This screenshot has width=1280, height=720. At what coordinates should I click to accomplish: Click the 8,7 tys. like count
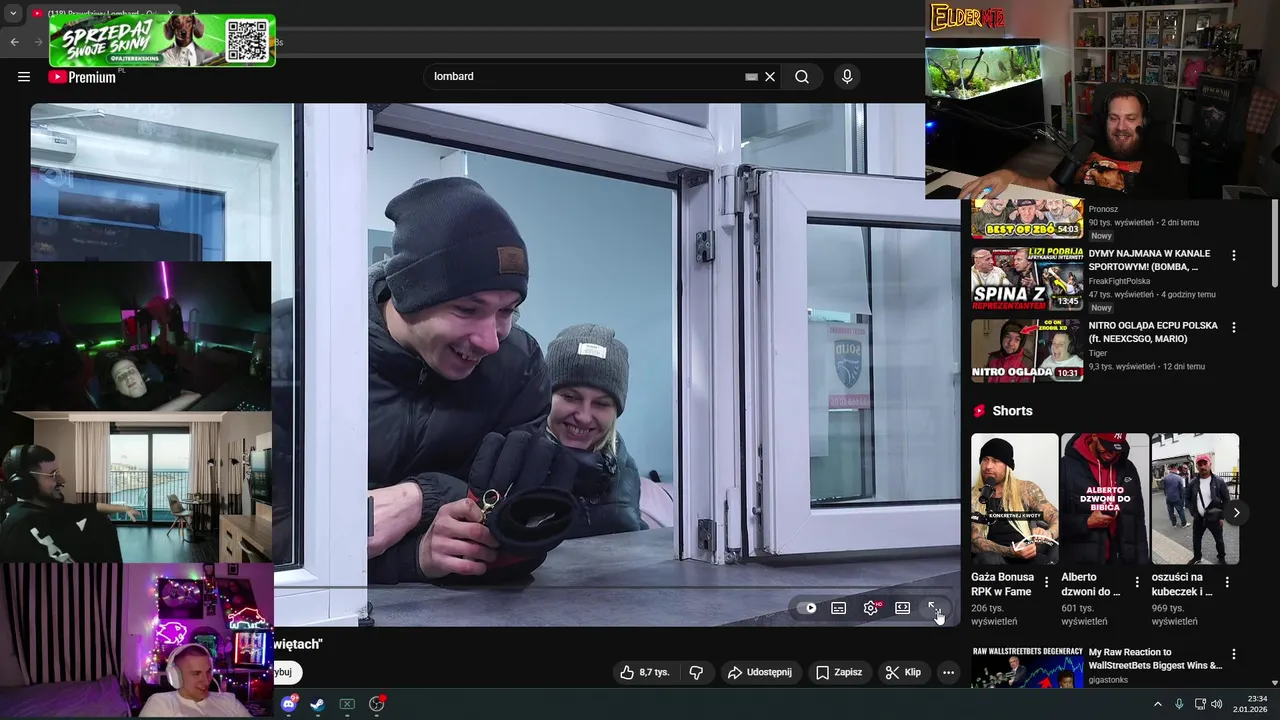tap(655, 672)
